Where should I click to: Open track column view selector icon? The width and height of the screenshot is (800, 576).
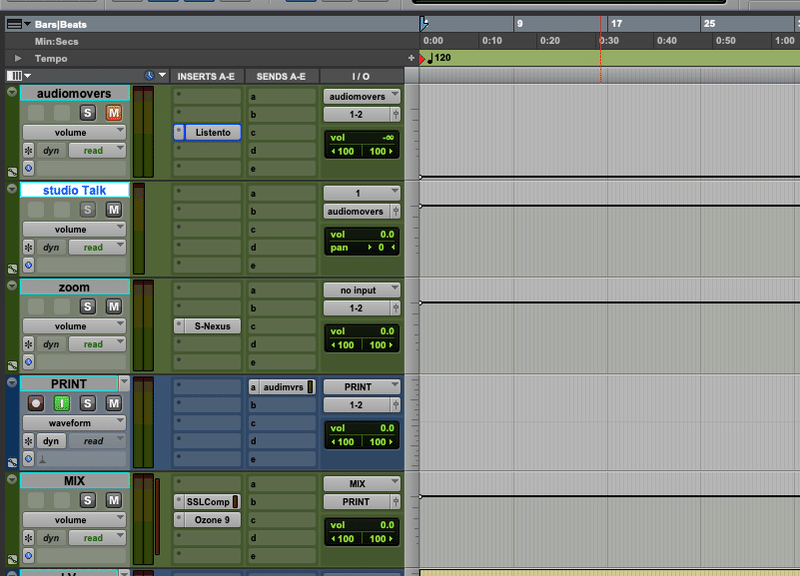coord(18,76)
